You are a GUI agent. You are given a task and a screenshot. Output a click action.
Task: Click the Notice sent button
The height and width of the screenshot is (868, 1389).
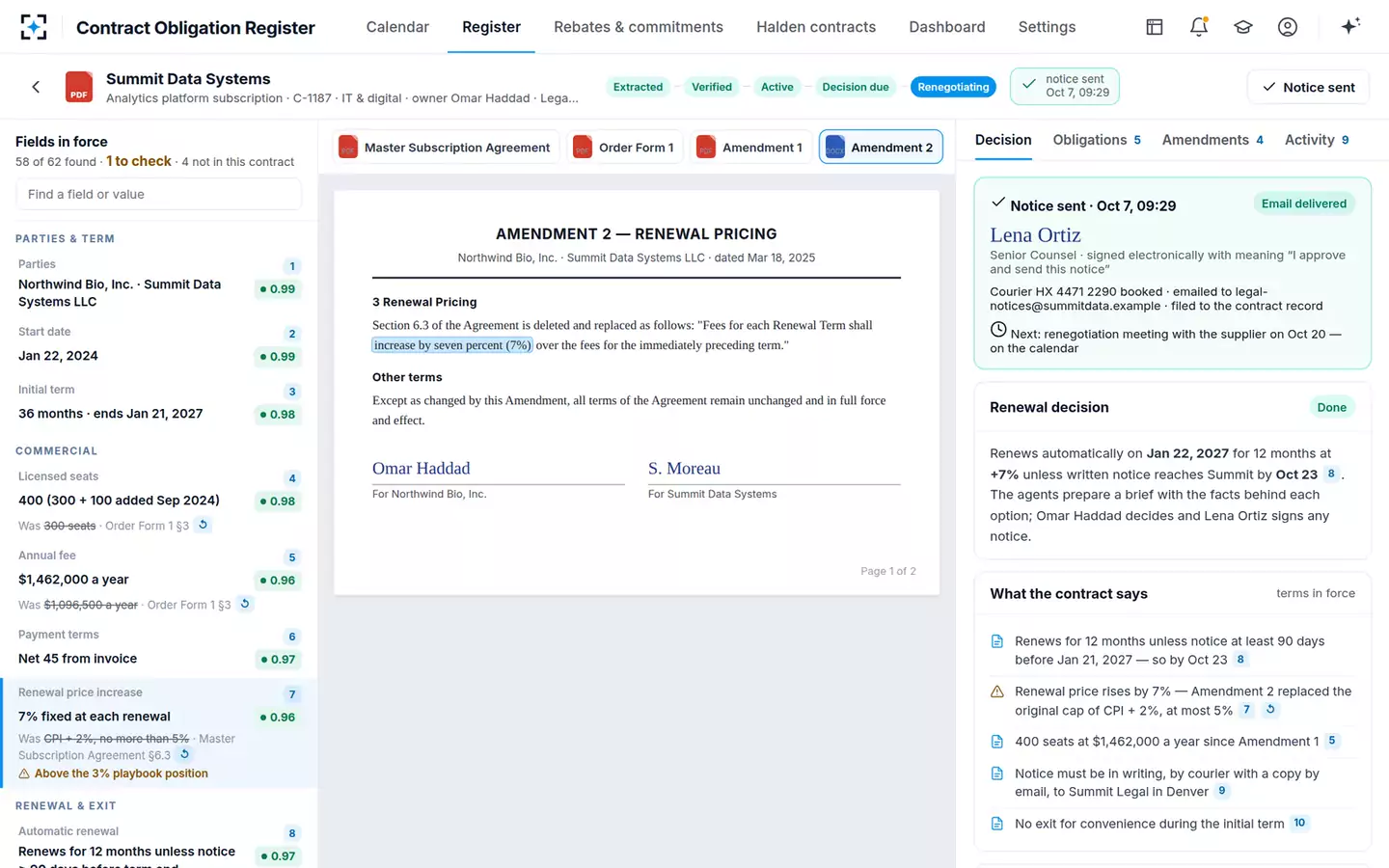(x=1309, y=87)
